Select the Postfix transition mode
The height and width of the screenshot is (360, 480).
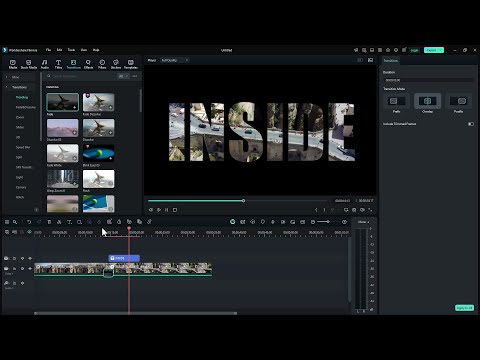(x=459, y=101)
